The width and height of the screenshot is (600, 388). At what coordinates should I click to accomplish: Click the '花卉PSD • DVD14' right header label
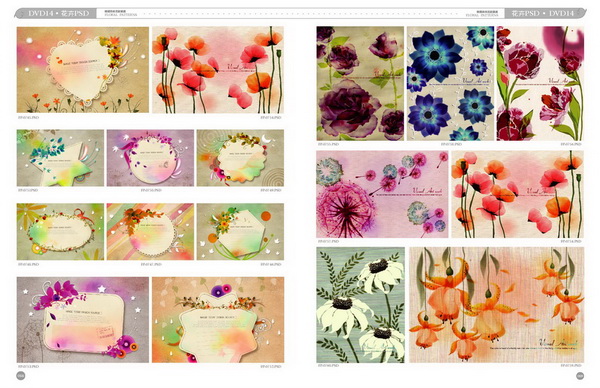tap(543, 13)
